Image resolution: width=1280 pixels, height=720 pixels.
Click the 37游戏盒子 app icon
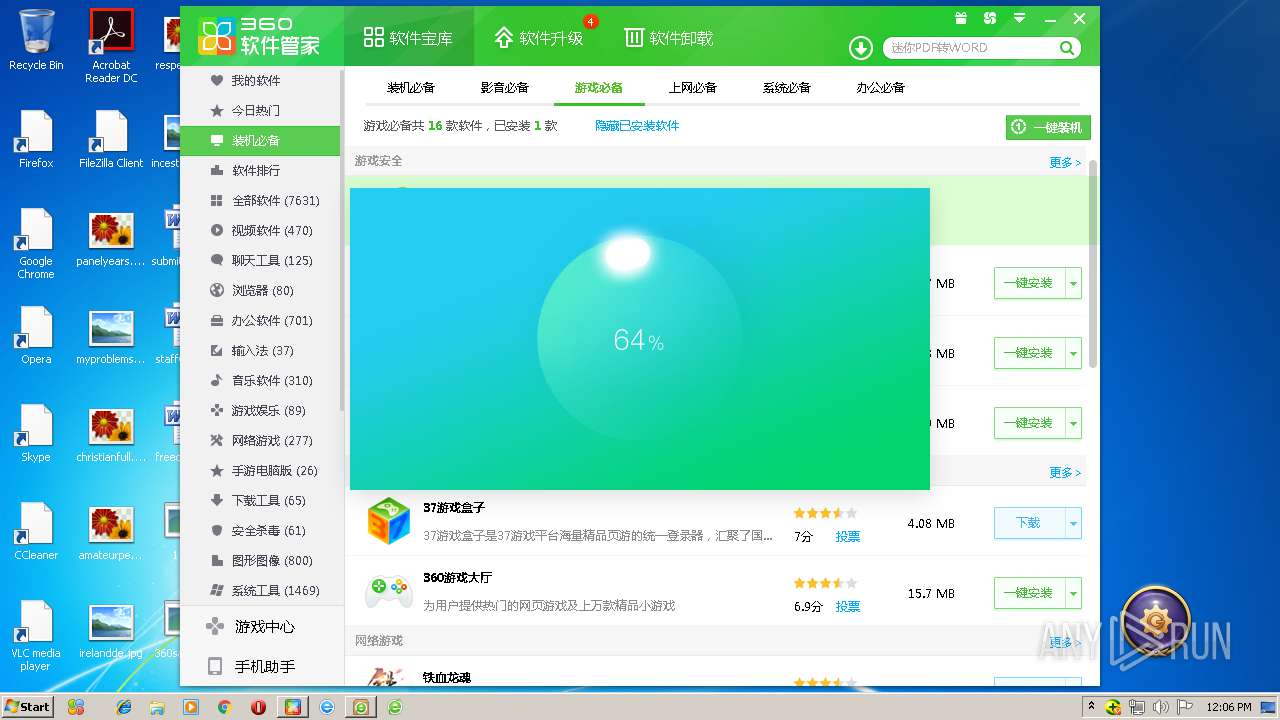(x=388, y=521)
